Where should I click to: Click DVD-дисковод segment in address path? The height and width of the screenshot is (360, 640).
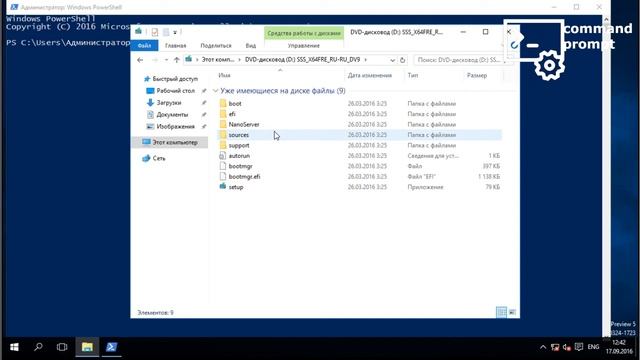[x=302, y=60]
